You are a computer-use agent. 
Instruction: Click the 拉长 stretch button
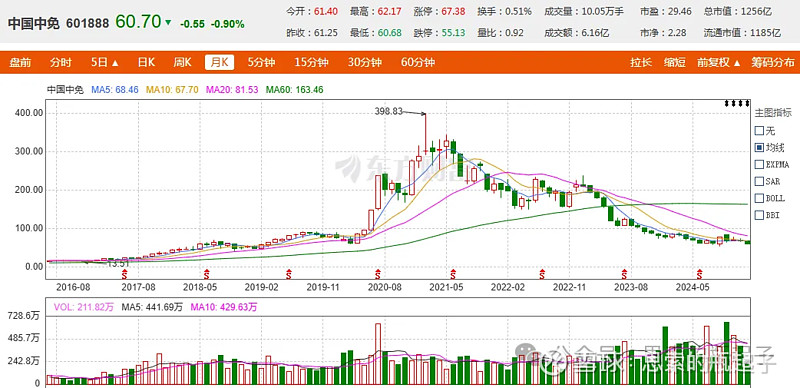(641, 63)
